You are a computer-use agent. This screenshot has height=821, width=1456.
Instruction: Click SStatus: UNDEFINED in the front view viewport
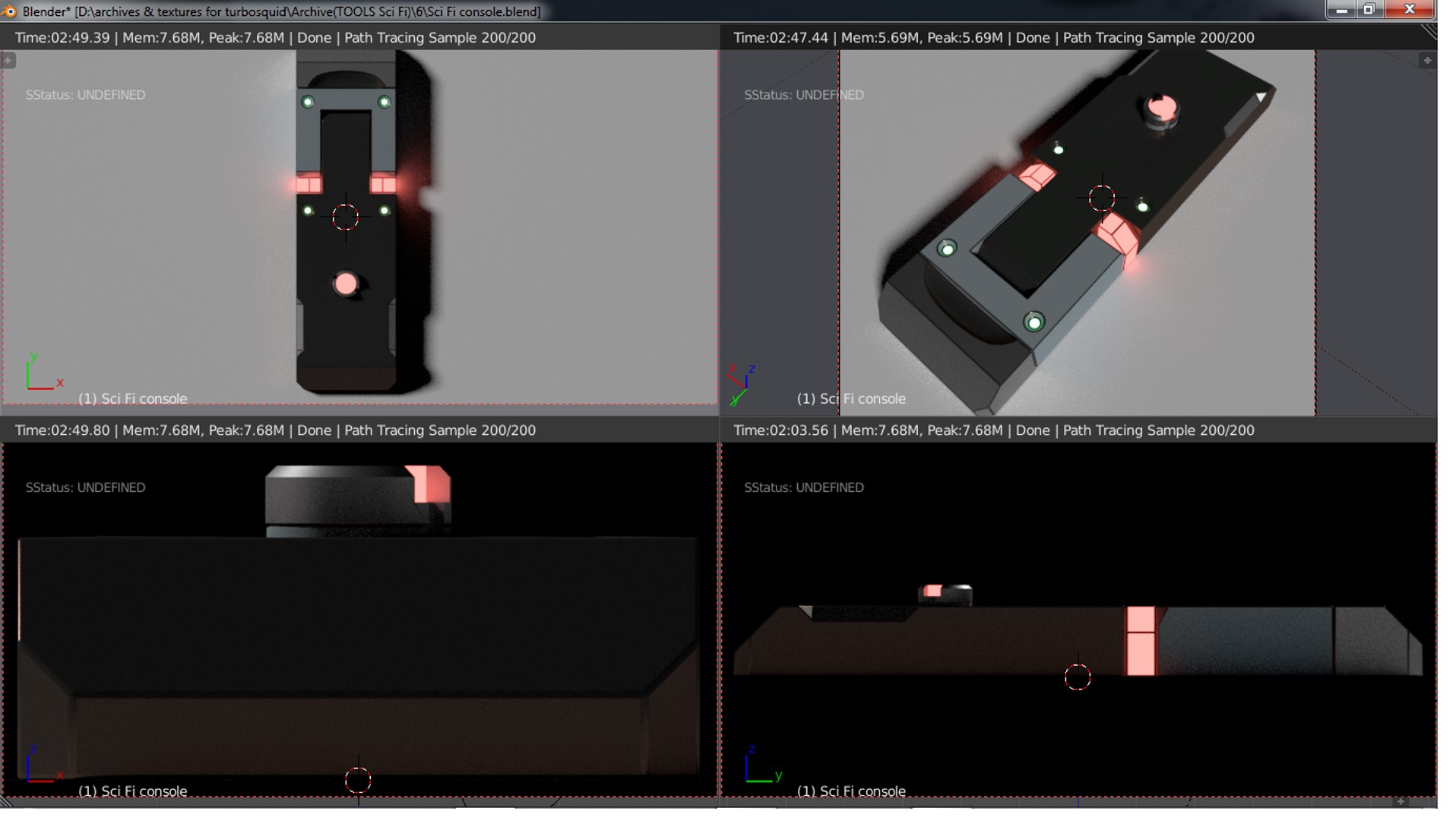pyautogui.click(x=85, y=487)
